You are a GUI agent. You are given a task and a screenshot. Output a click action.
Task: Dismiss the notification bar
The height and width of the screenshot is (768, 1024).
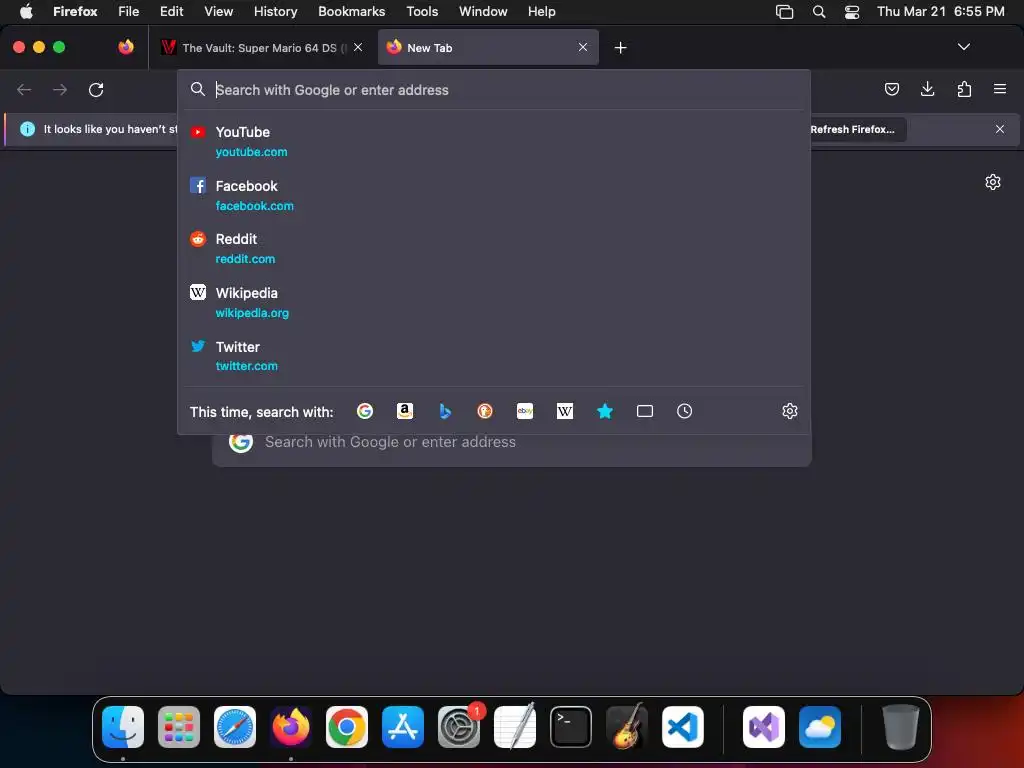coord(1000,129)
